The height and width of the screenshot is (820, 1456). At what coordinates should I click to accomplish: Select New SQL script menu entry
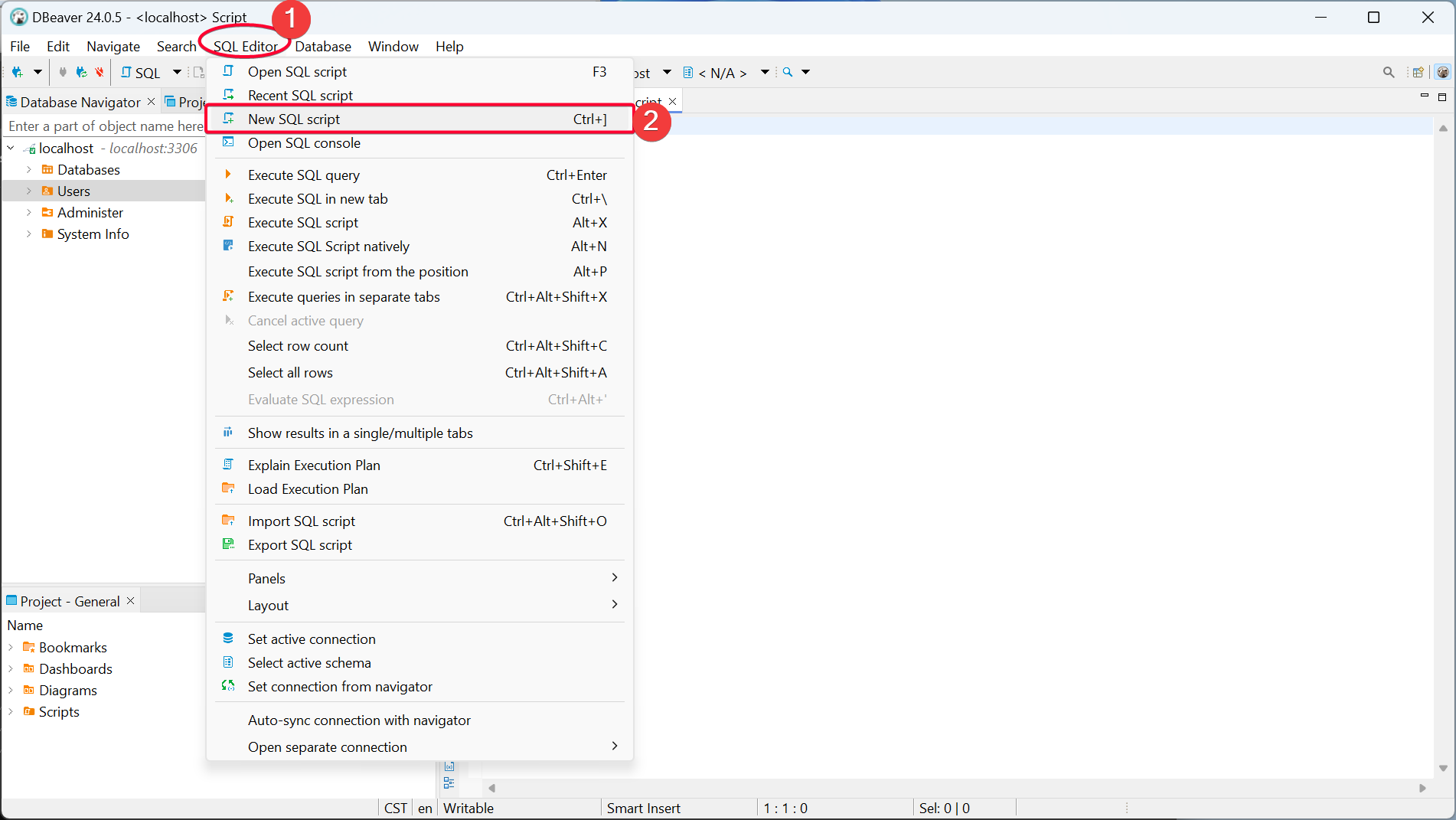pos(419,119)
